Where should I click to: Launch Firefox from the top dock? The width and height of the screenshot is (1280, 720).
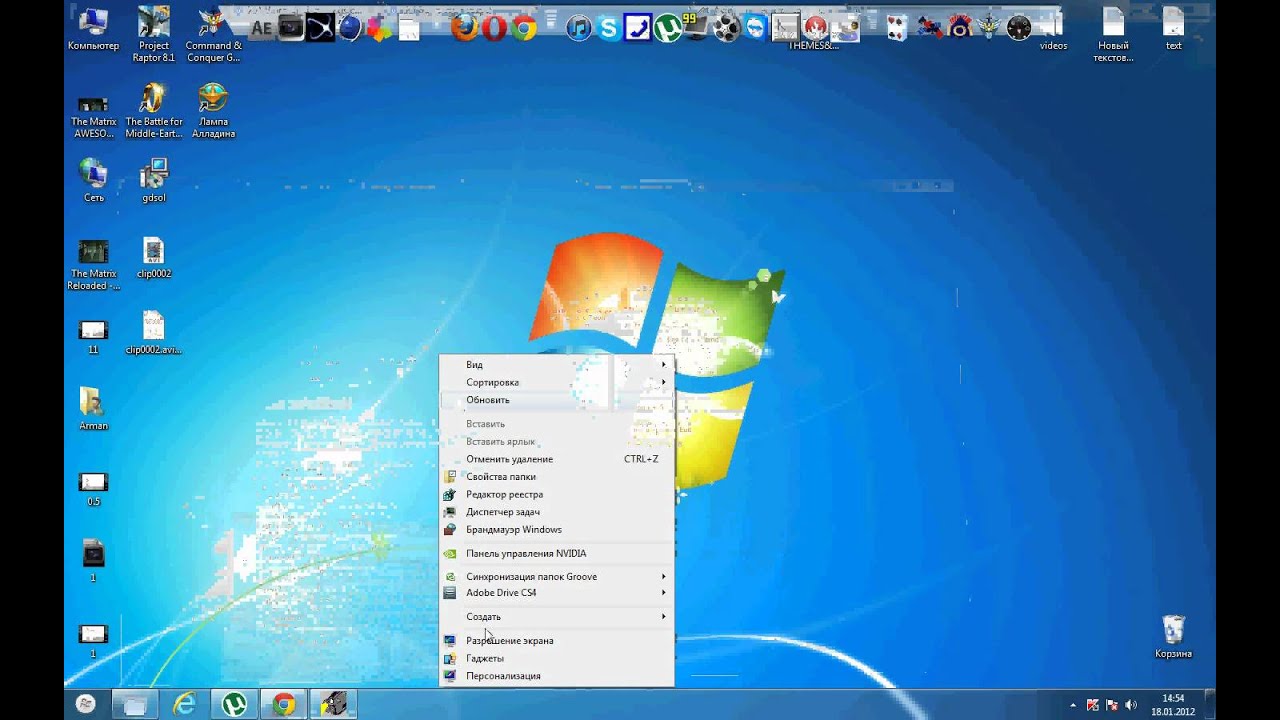point(465,27)
